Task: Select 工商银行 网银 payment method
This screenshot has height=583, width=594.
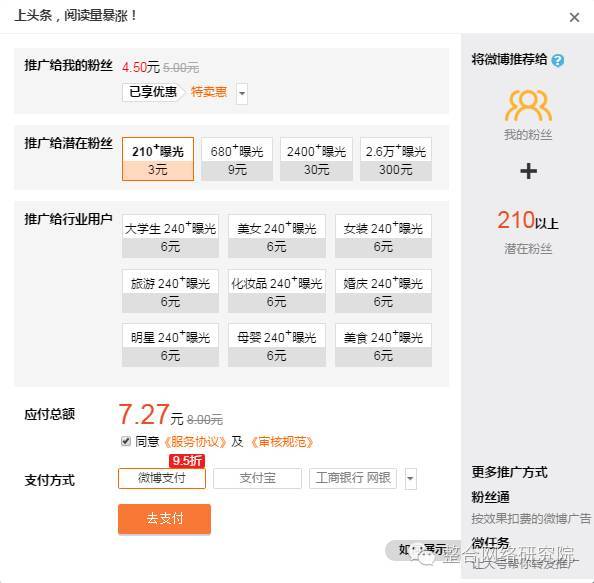Action: (x=353, y=478)
